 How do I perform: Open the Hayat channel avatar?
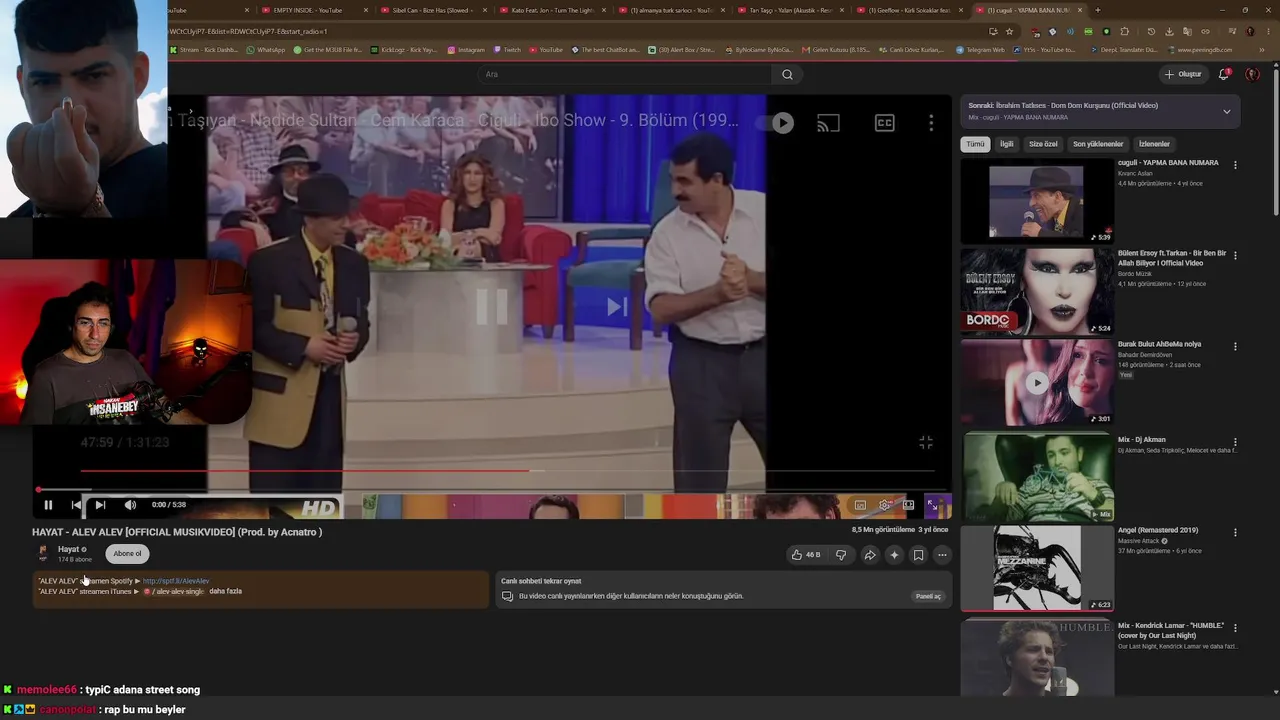pyautogui.click(x=43, y=554)
